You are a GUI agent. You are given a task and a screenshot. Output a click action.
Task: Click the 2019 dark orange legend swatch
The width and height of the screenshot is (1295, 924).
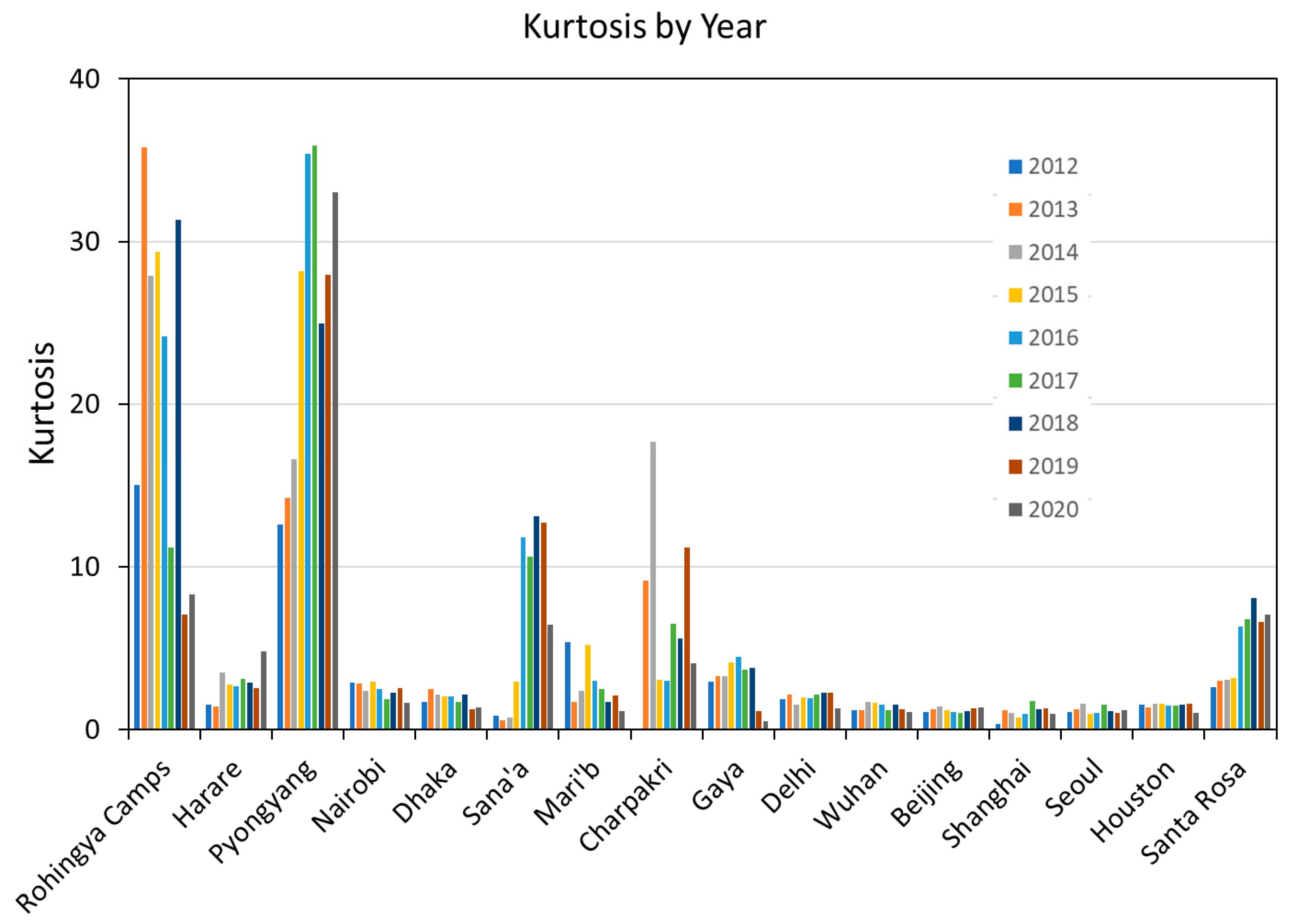[1015, 467]
